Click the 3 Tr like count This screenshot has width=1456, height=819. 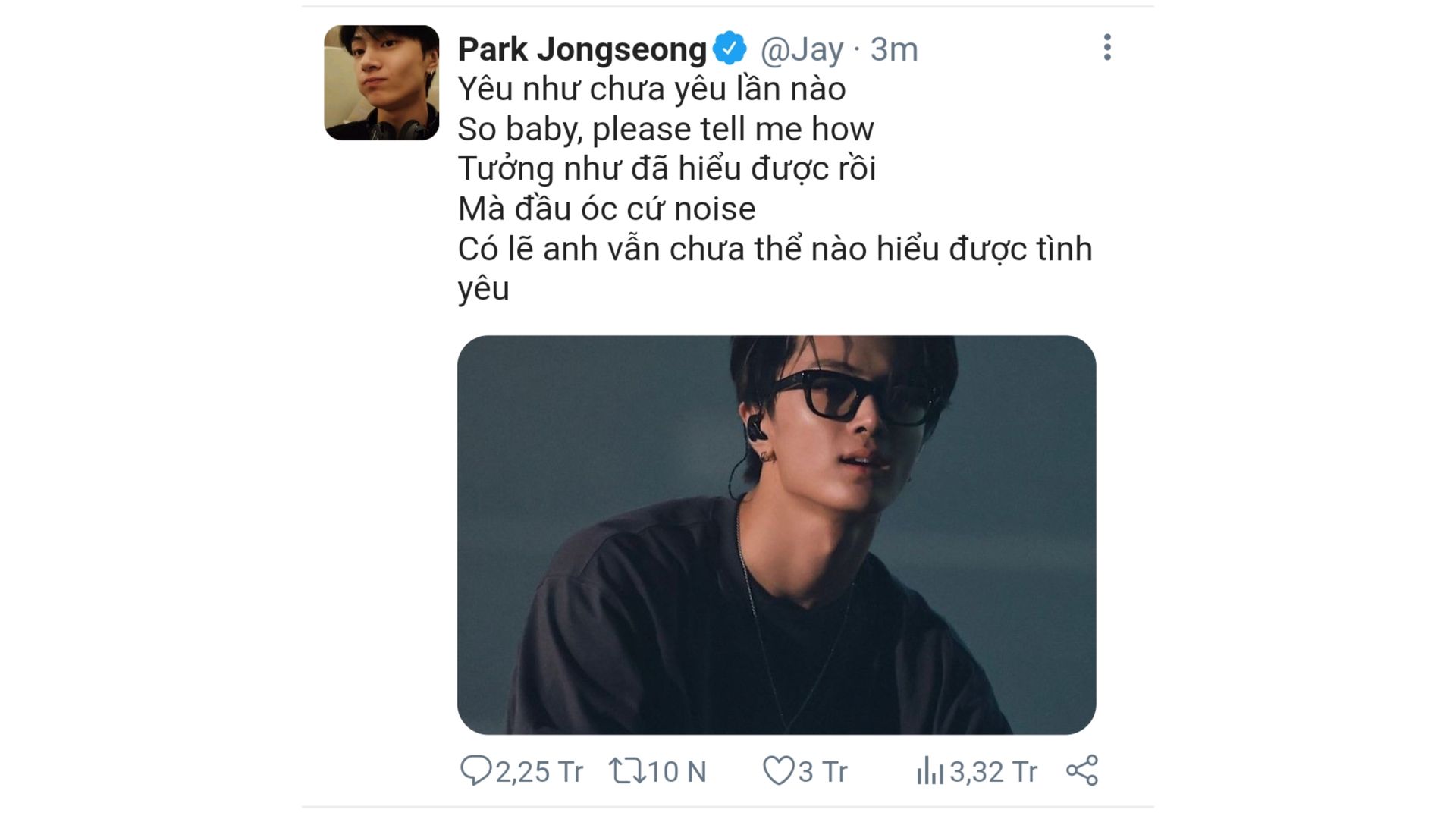pyautogui.click(x=823, y=772)
